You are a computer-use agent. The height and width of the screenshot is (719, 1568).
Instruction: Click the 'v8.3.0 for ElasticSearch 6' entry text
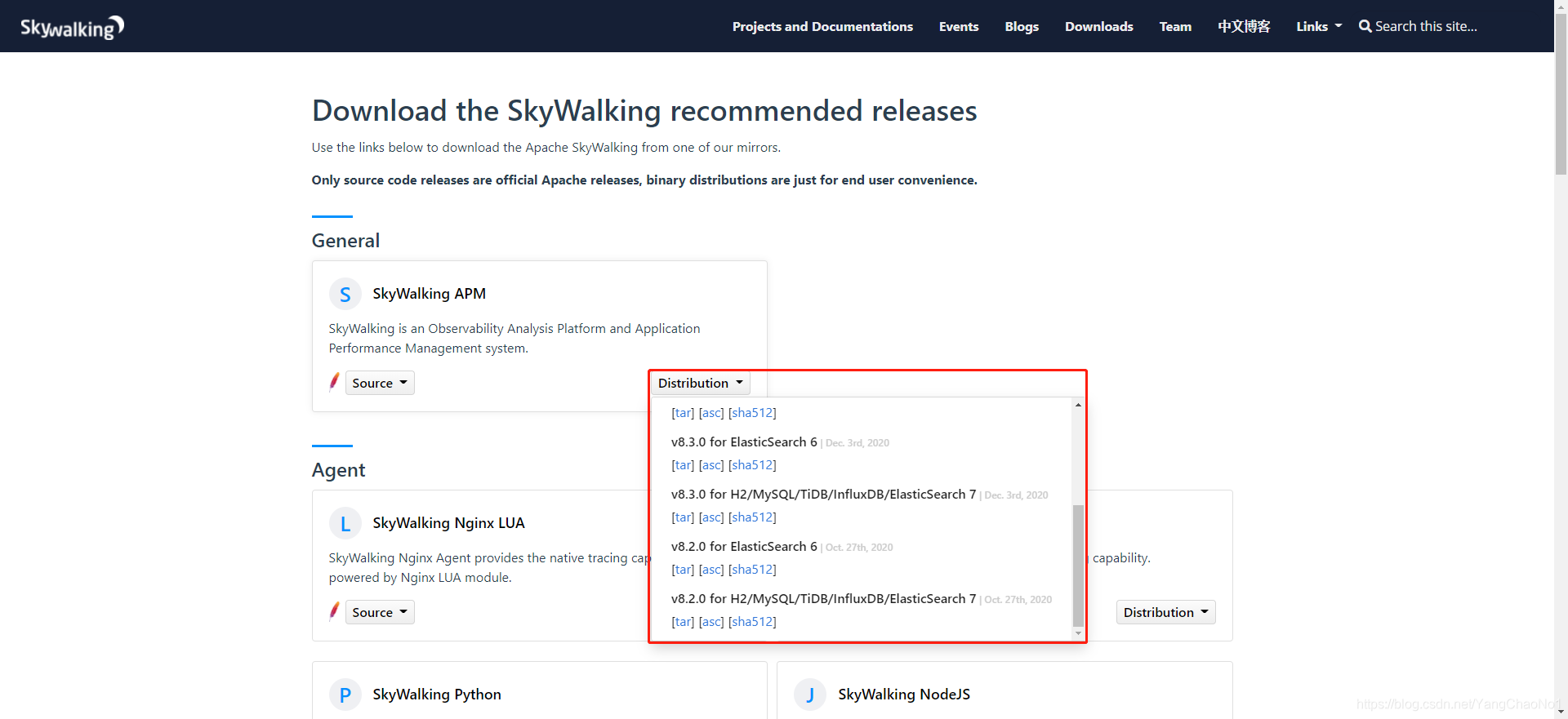[744, 442]
